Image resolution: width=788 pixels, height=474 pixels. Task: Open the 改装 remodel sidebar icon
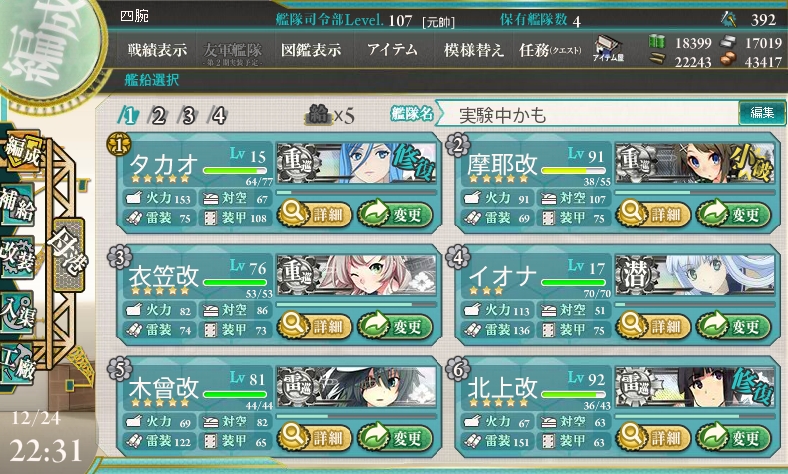tap(18, 257)
